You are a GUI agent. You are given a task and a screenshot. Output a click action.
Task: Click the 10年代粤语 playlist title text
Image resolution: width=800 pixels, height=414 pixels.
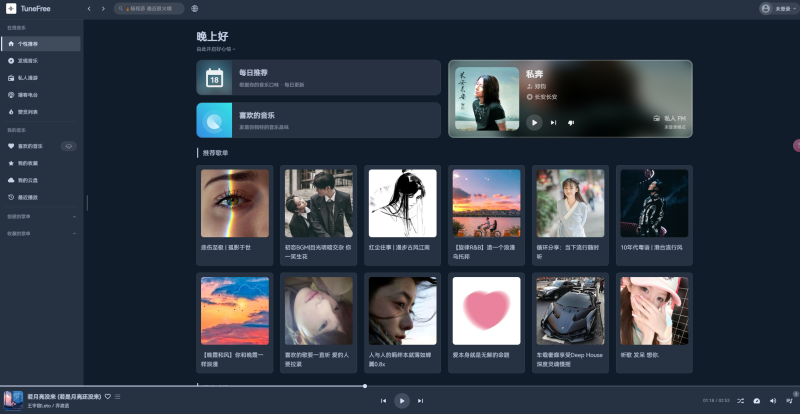652,247
